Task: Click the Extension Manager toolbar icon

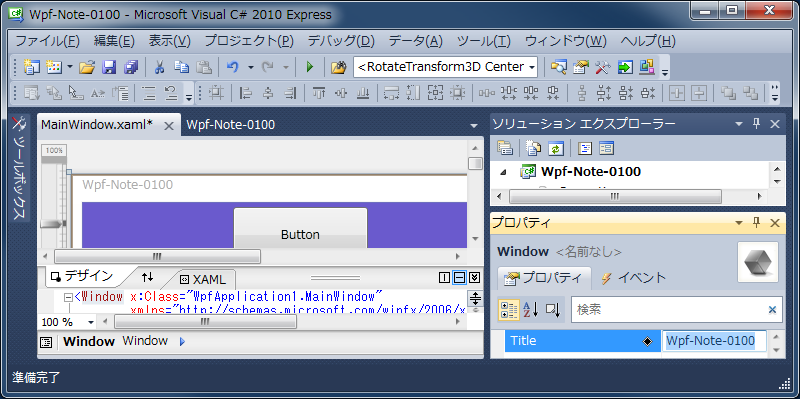Action: 647,67
